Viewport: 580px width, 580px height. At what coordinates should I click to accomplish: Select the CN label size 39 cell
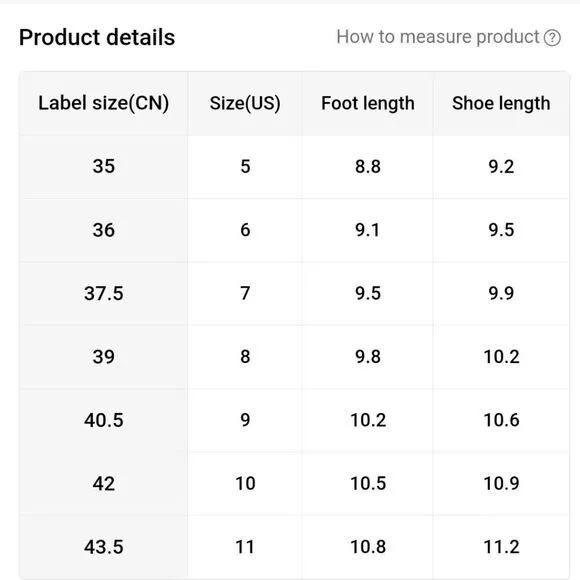pos(104,357)
